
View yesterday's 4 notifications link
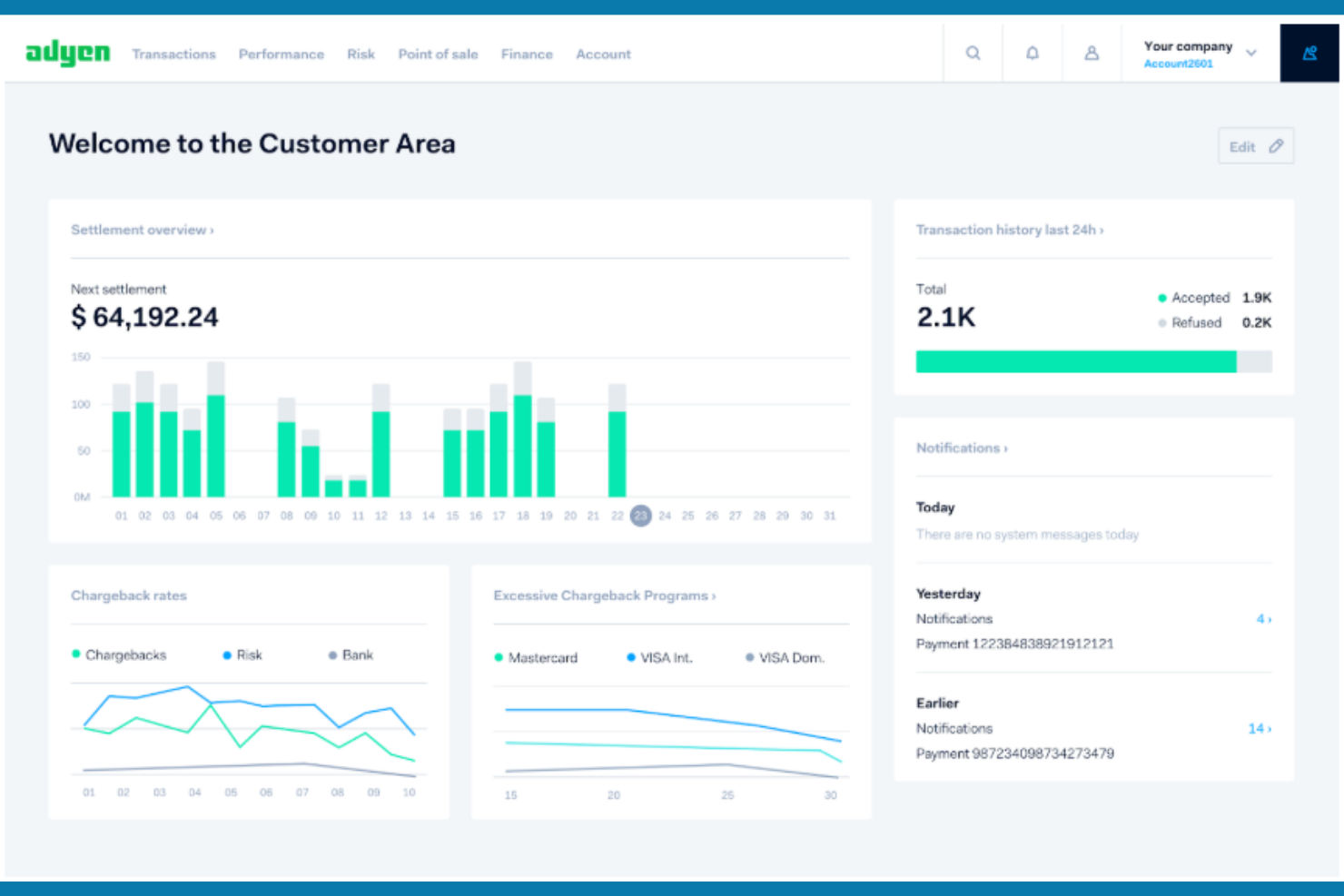(1263, 618)
